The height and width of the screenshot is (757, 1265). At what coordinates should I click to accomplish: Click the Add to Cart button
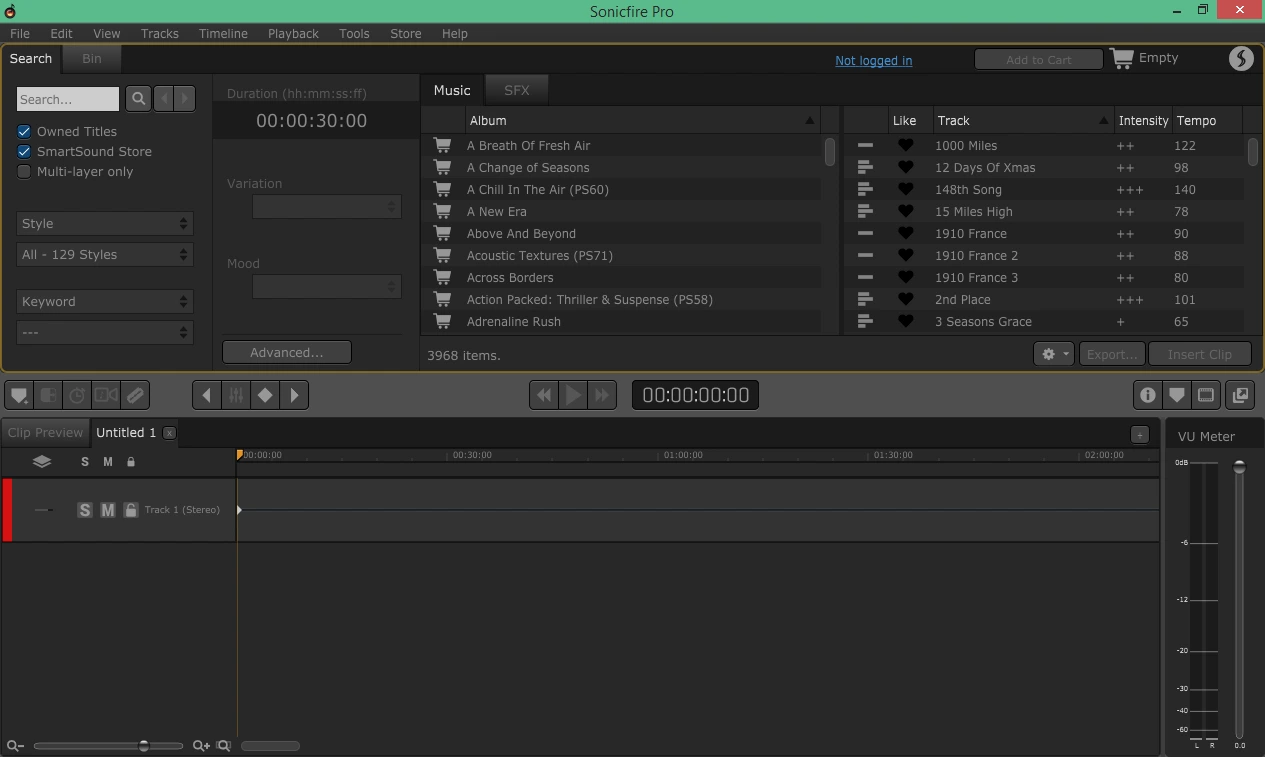pos(1038,59)
